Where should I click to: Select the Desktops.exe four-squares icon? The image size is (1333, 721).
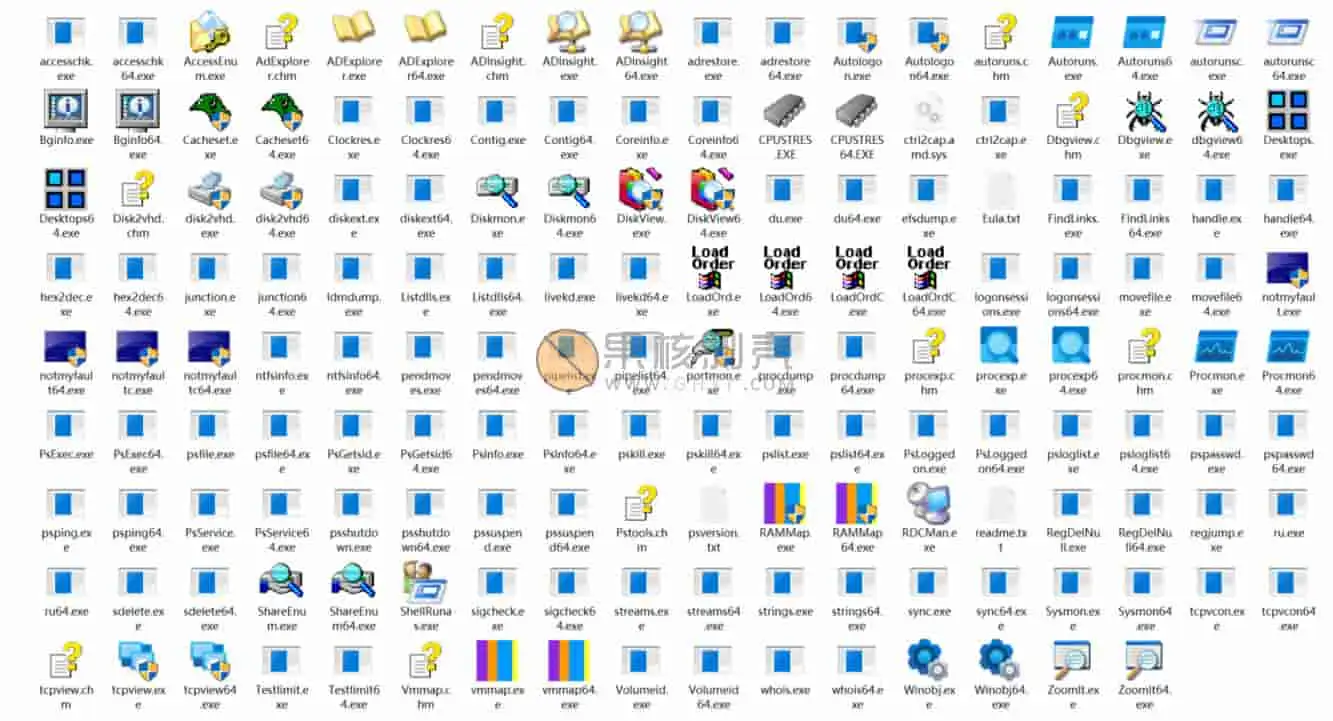tap(1288, 110)
